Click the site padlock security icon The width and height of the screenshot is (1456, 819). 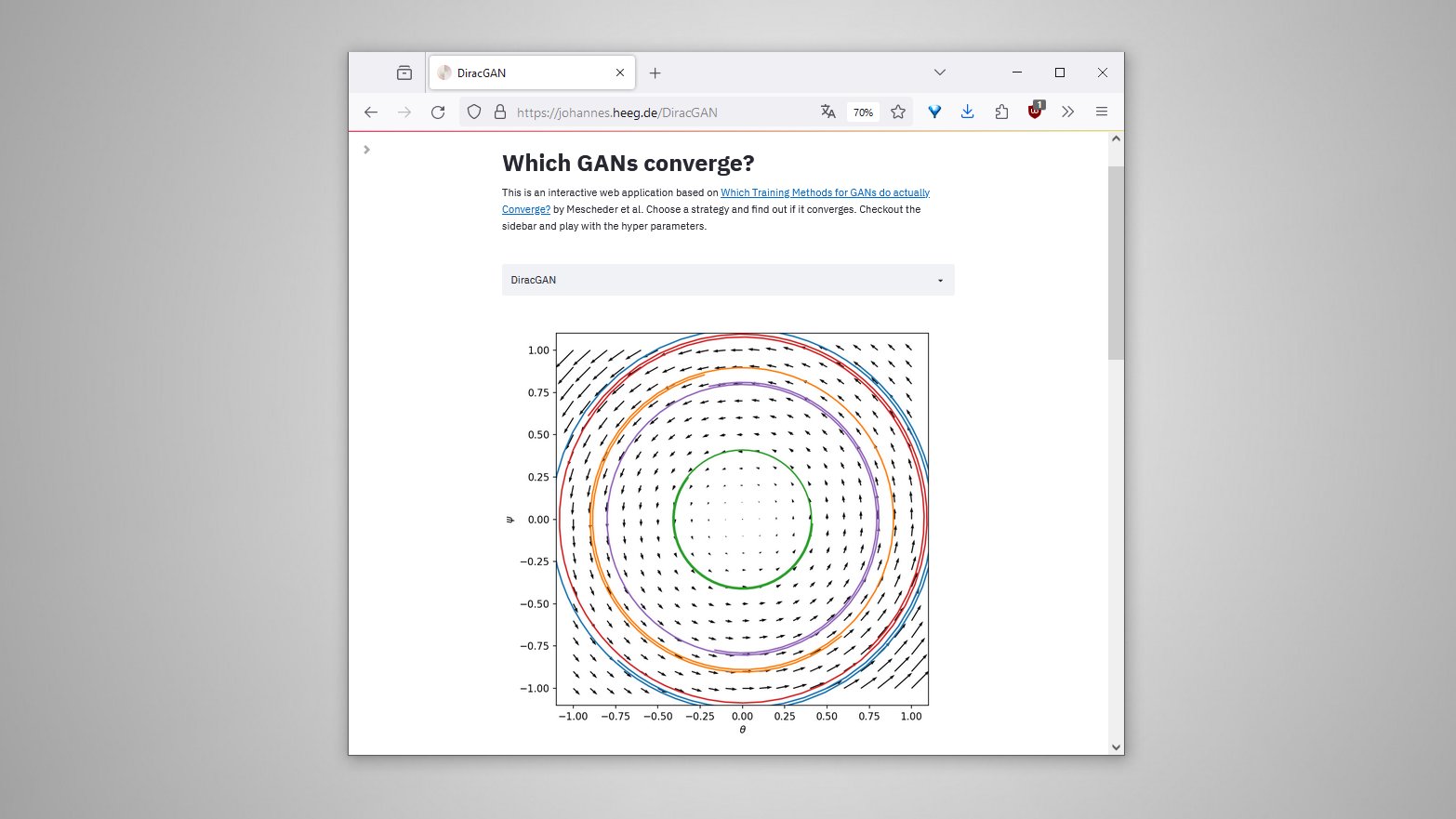pos(500,112)
